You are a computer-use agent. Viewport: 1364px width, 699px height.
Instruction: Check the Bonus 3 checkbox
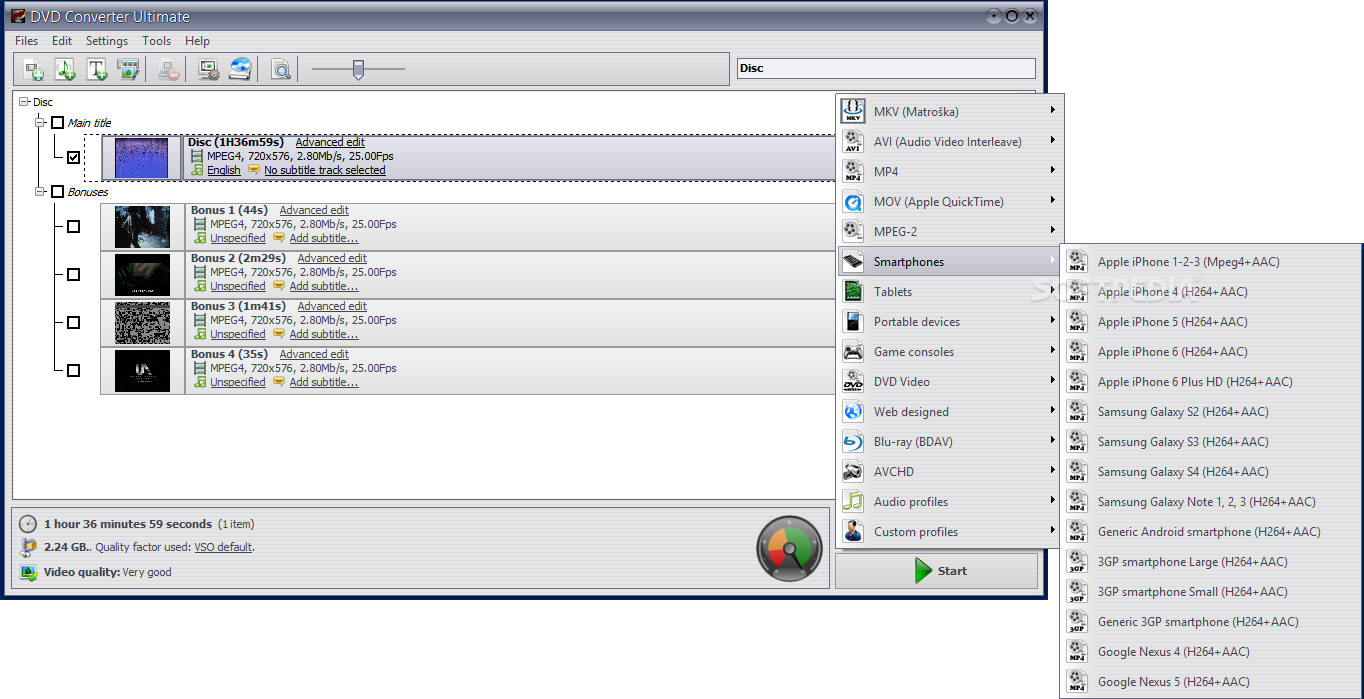(73, 322)
